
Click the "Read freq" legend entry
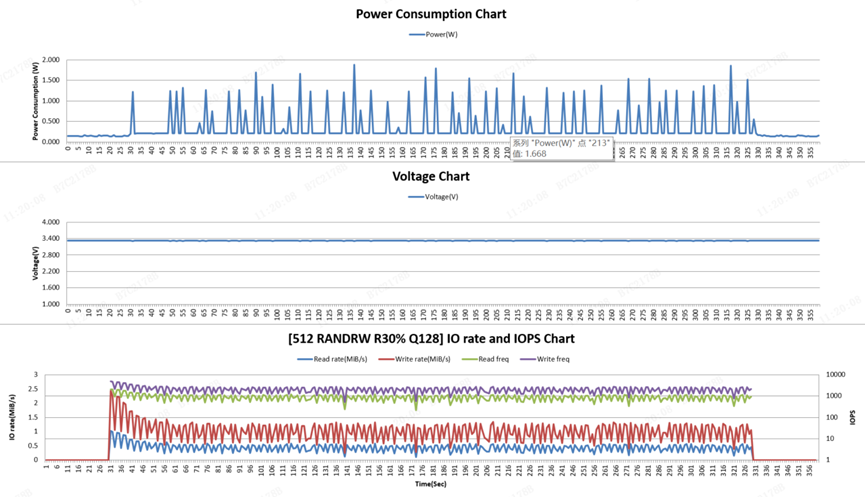pyautogui.click(x=485, y=359)
